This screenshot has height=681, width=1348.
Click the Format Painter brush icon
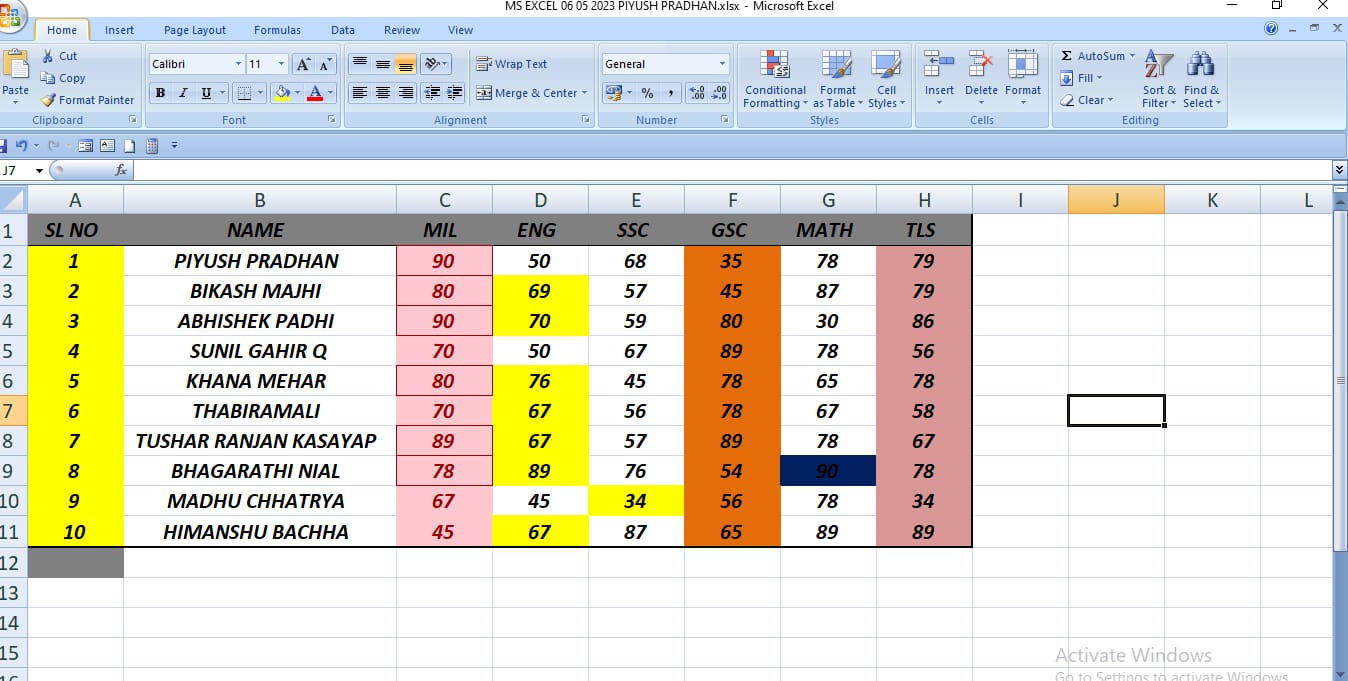tap(49, 100)
